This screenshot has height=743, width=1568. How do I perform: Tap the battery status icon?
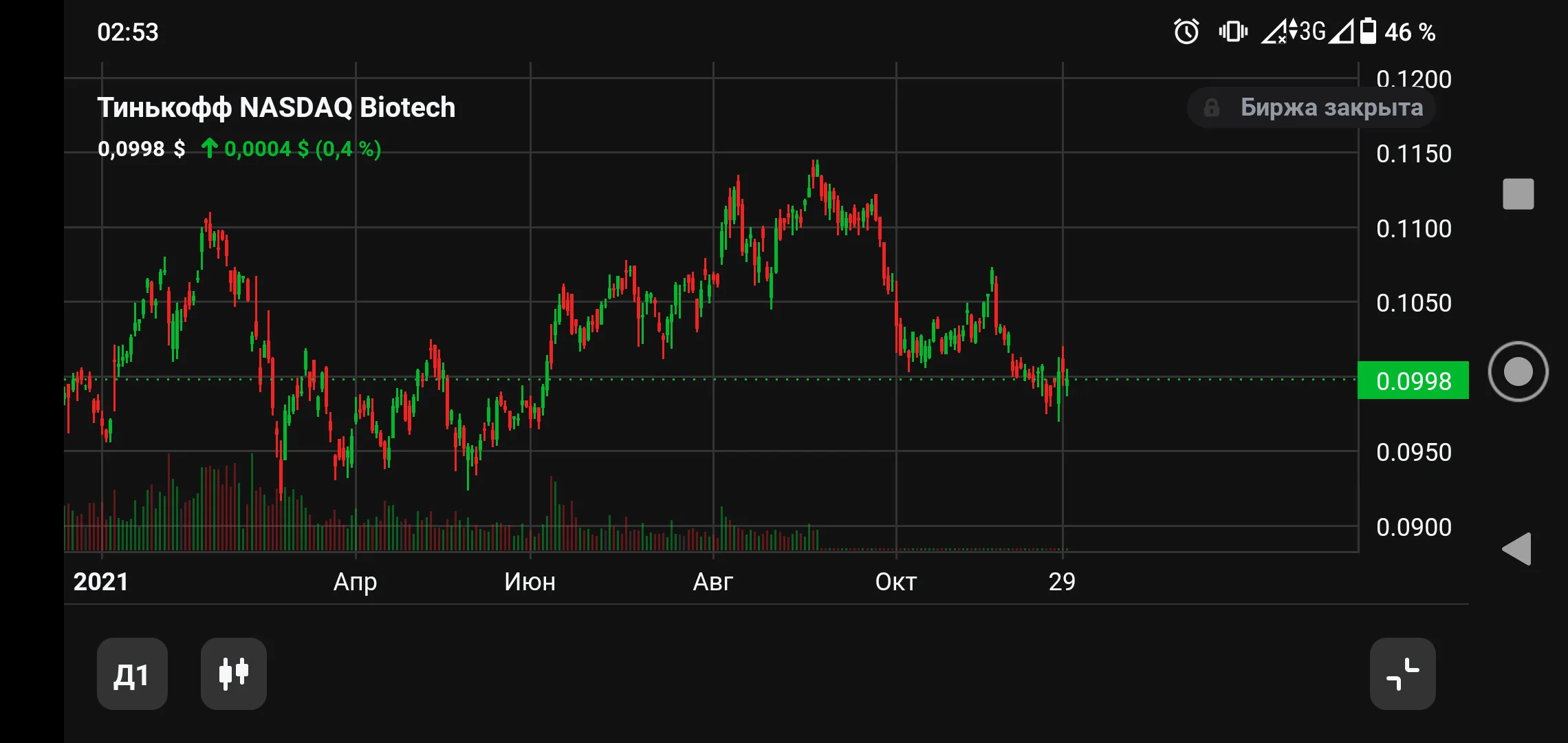(x=1369, y=32)
